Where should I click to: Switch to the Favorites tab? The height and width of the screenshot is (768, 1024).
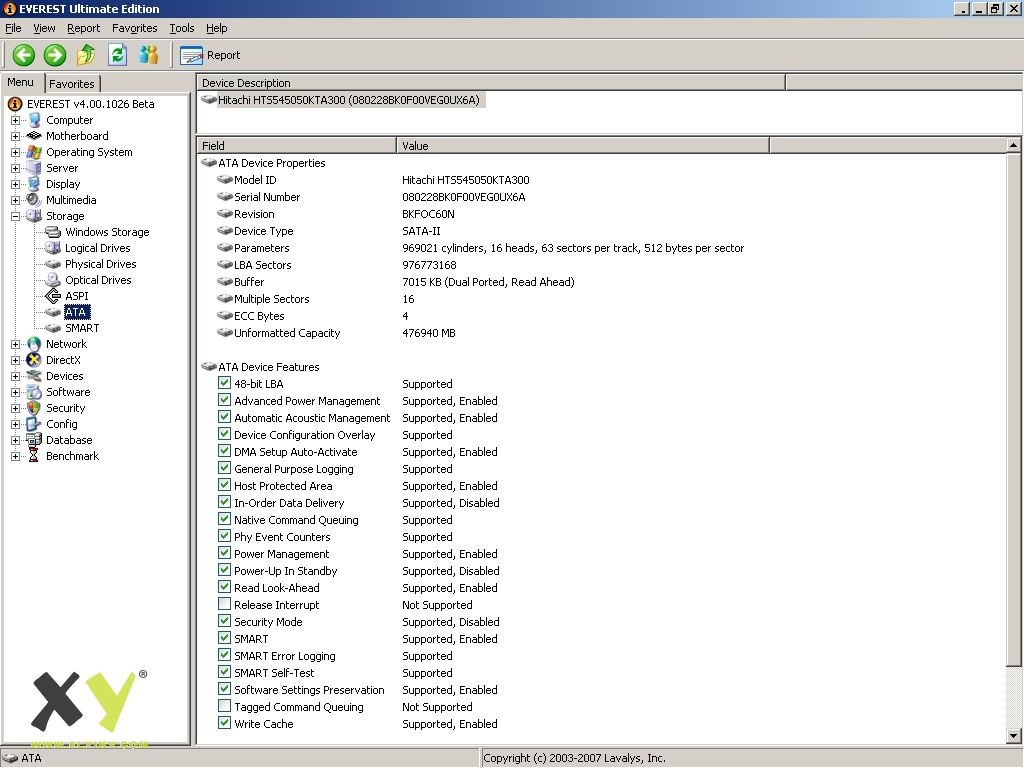coord(72,84)
